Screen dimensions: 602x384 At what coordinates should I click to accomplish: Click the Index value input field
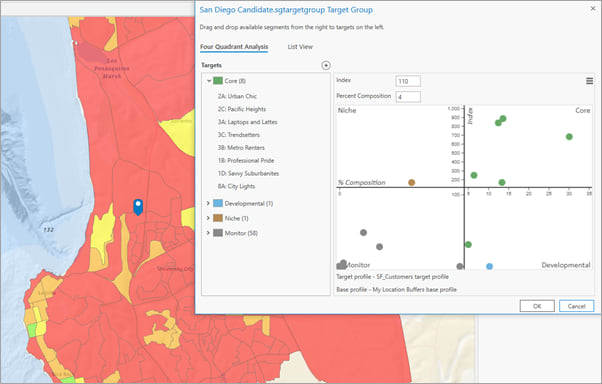pos(408,81)
